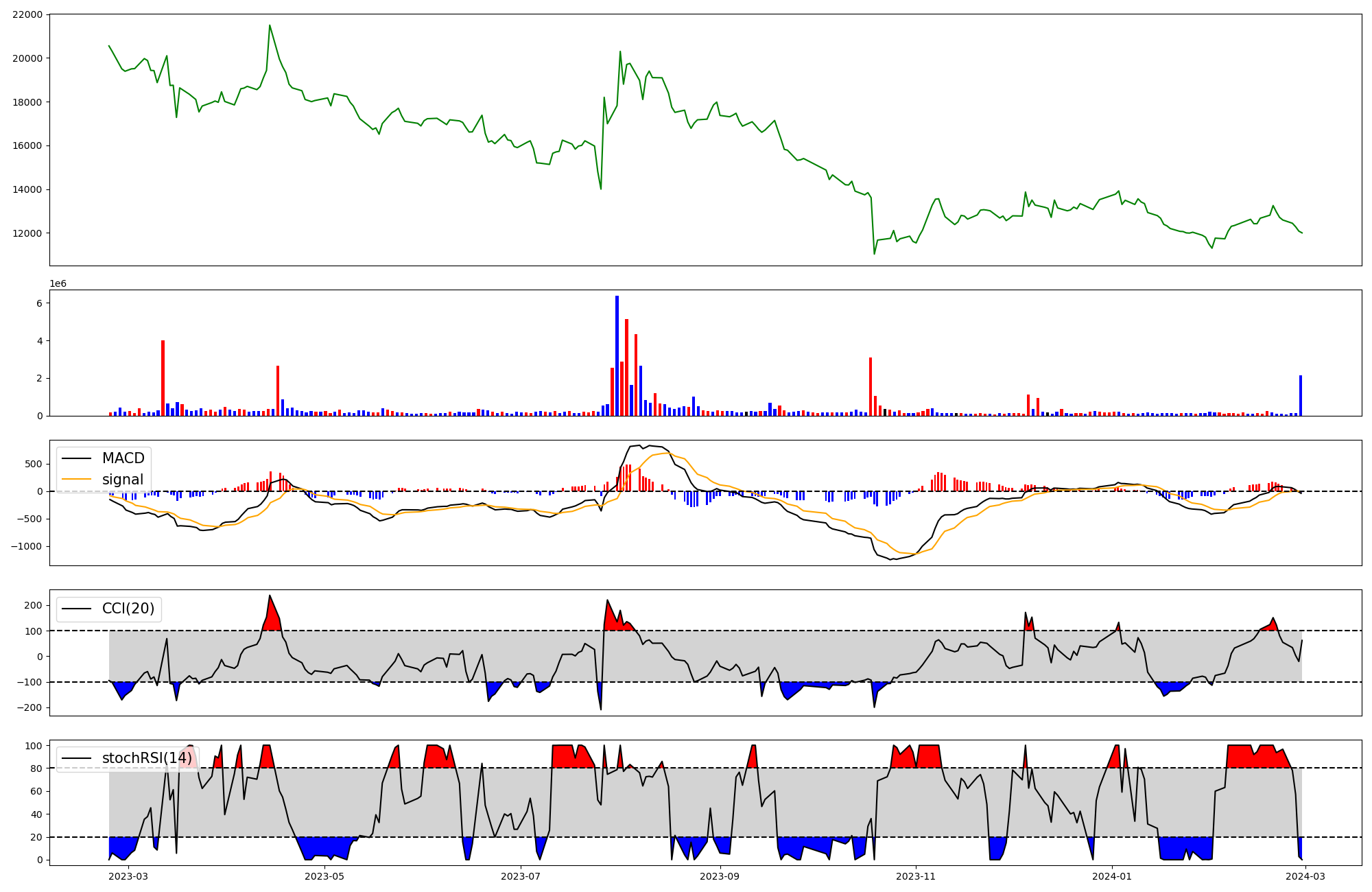Click the 2024-01 x-axis date label
The image size is (1372, 892).
(x=1111, y=876)
